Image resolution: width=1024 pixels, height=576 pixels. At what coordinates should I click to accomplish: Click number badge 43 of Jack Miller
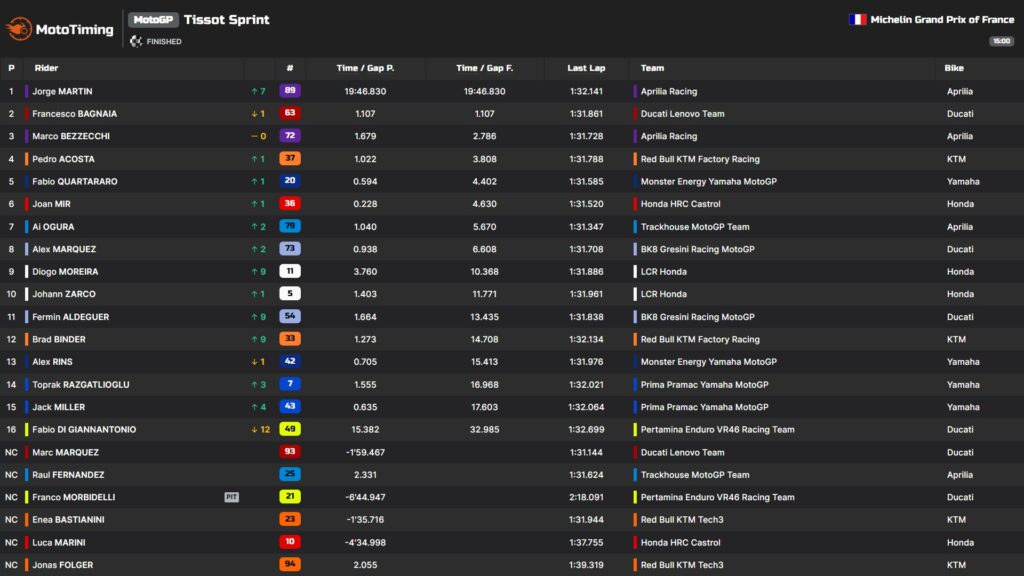point(290,406)
